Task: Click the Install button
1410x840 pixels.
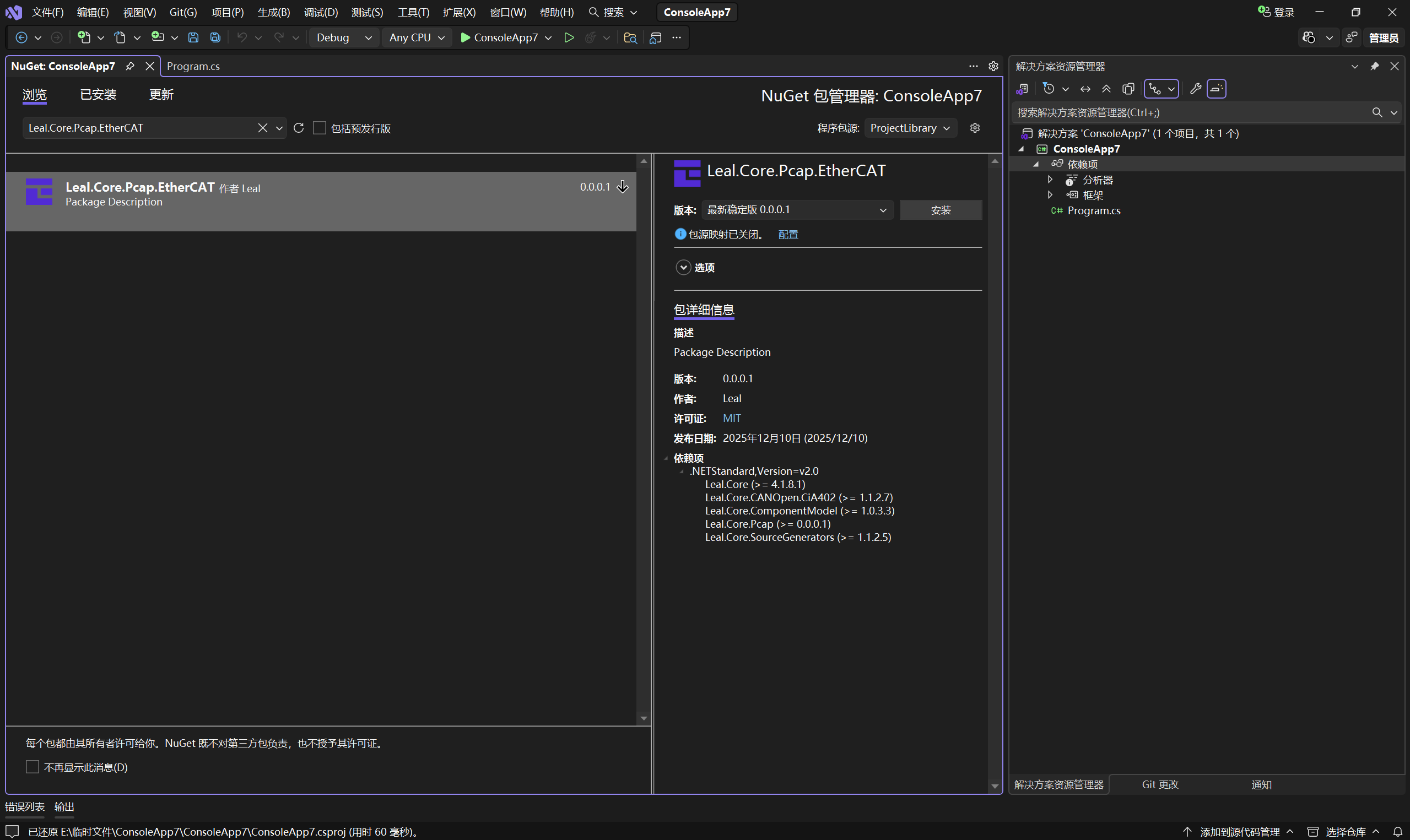Action: click(x=941, y=210)
